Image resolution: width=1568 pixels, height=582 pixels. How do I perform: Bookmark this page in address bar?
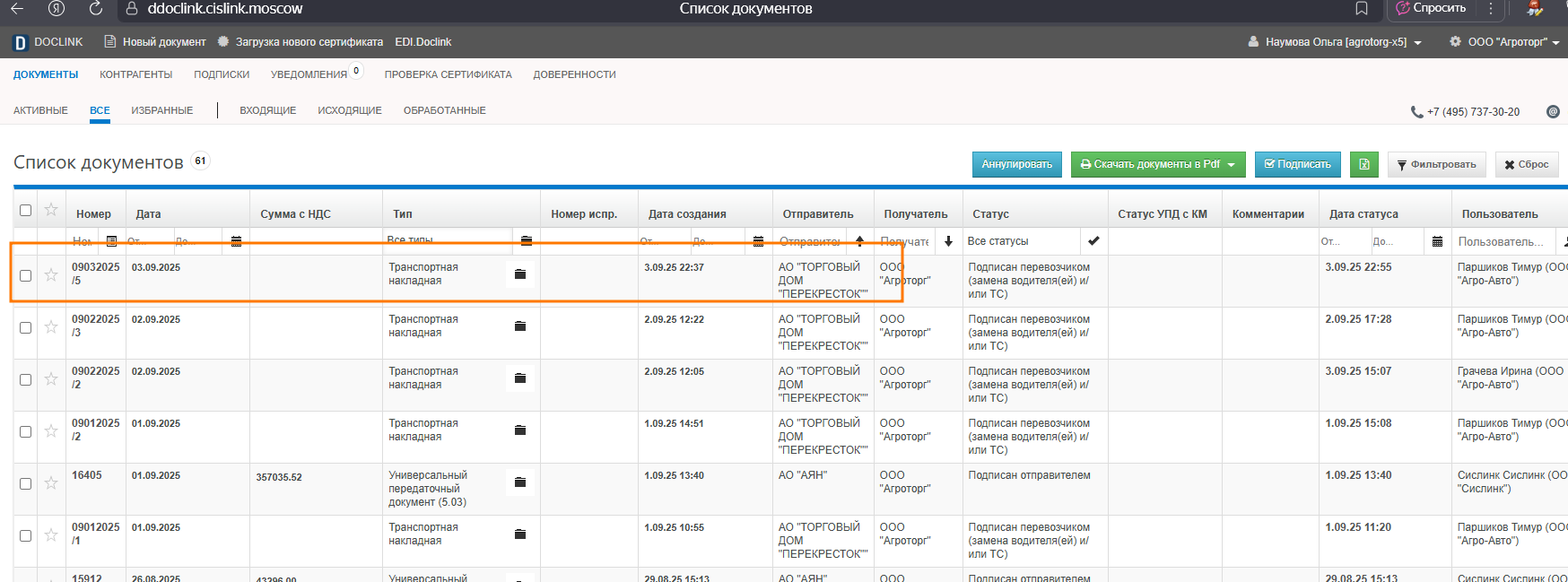click(x=1362, y=9)
